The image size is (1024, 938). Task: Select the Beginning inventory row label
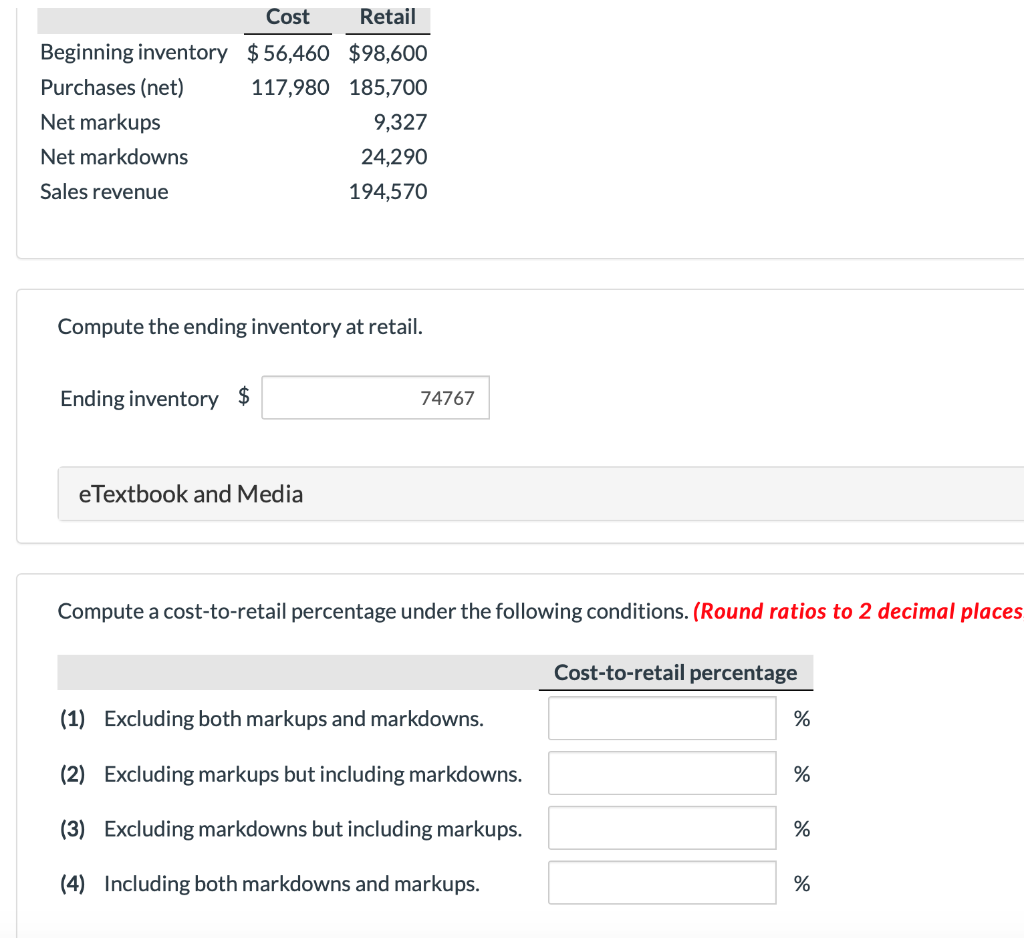click(x=134, y=52)
